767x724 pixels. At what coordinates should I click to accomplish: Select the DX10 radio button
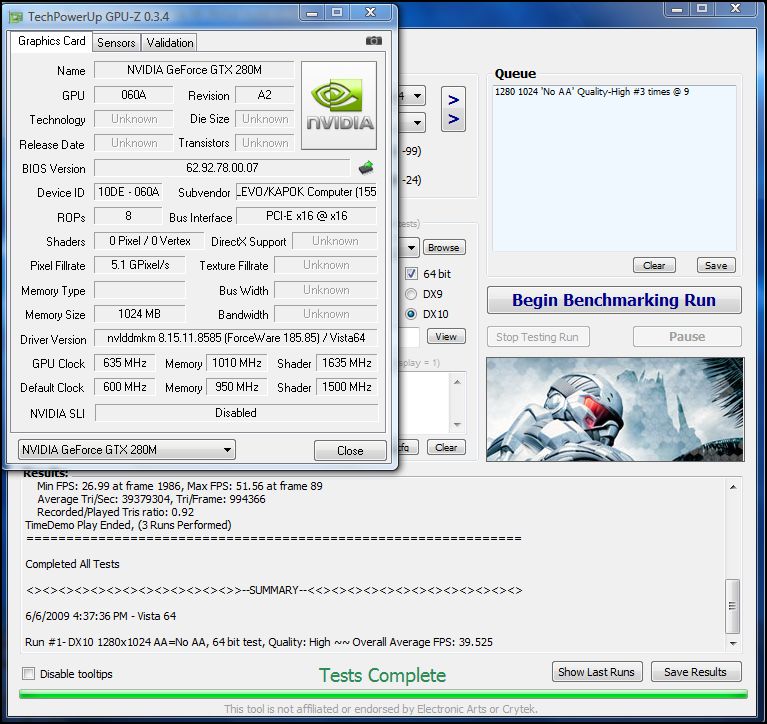(x=411, y=314)
